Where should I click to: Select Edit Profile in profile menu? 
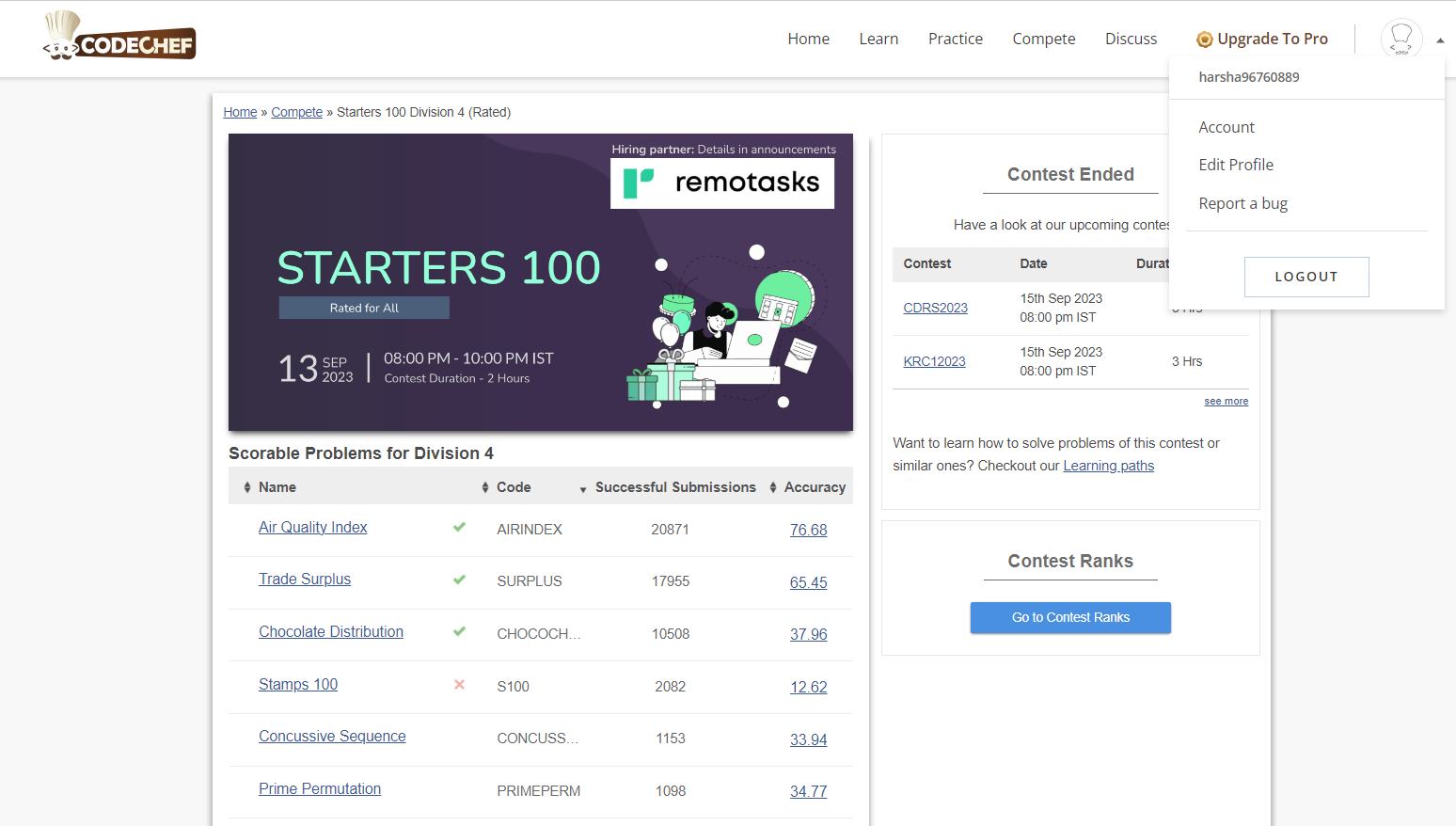click(x=1236, y=165)
